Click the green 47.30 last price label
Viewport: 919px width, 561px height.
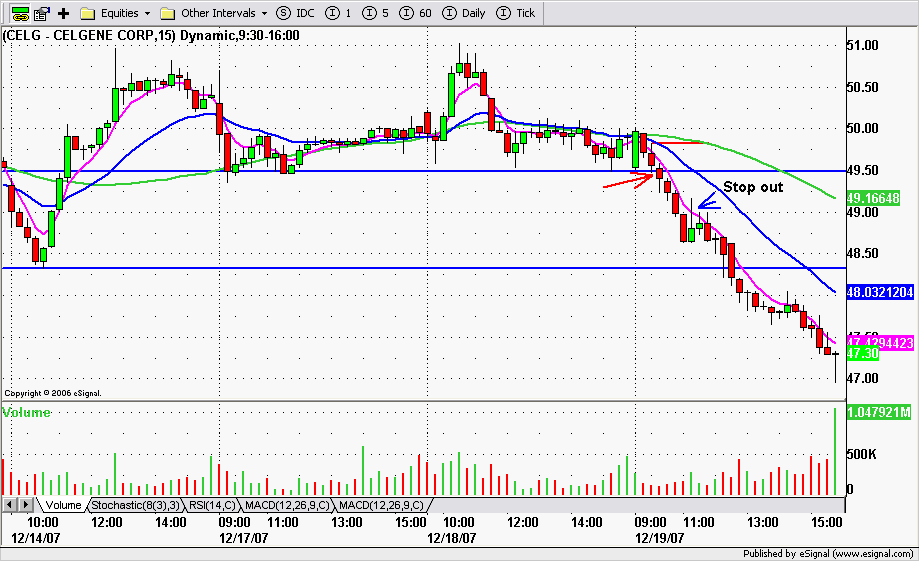863,353
